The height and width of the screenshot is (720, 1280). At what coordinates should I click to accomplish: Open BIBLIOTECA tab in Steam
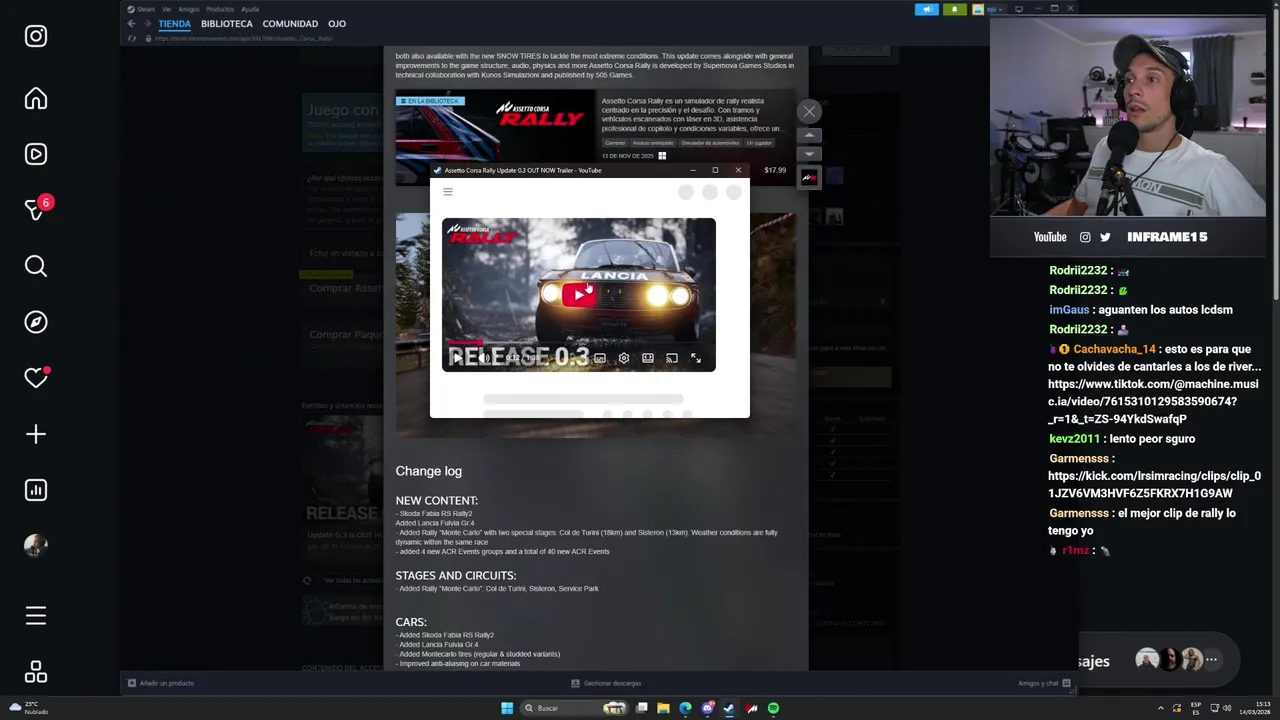coord(226,23)
